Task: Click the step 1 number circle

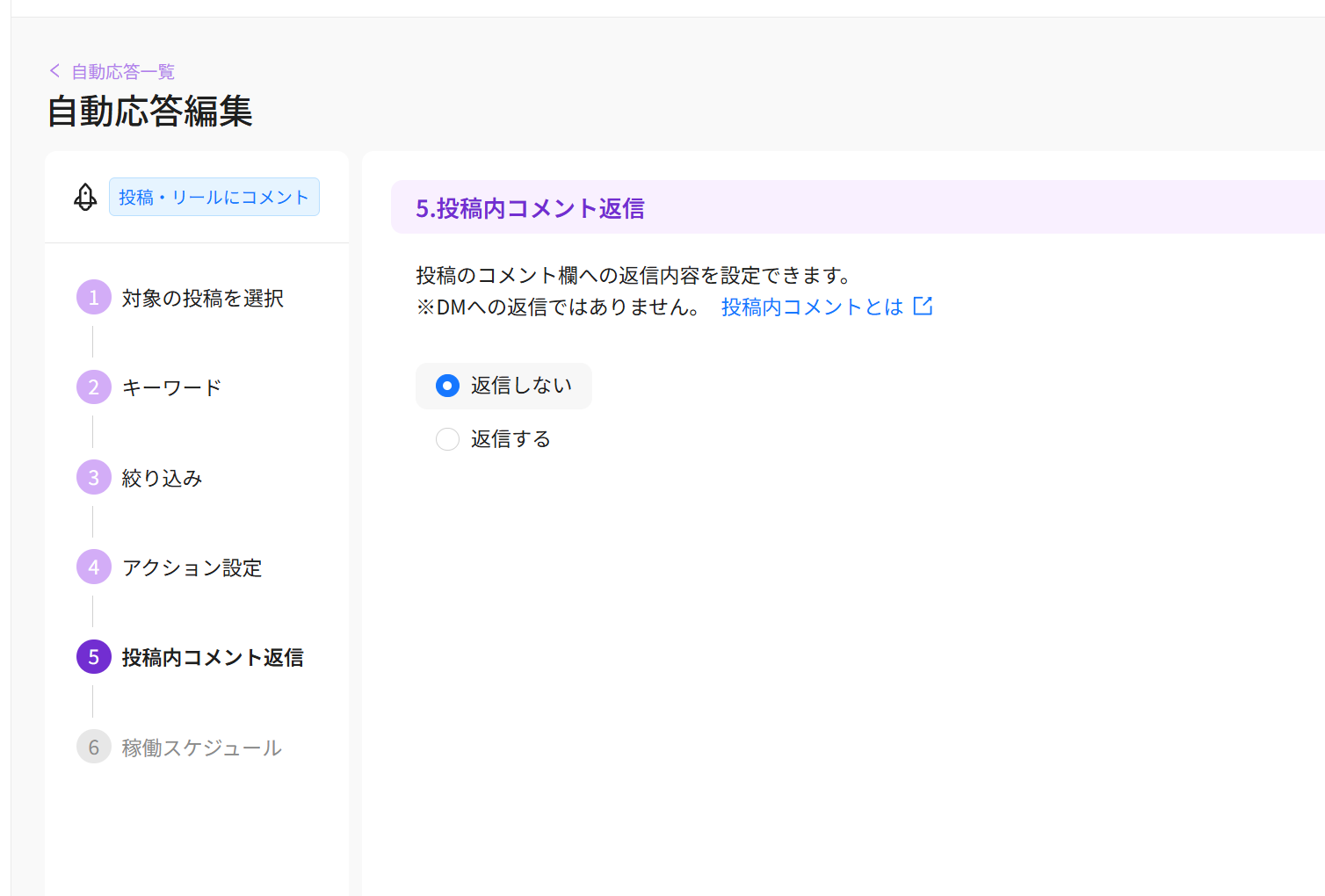Action: [94, 298]
